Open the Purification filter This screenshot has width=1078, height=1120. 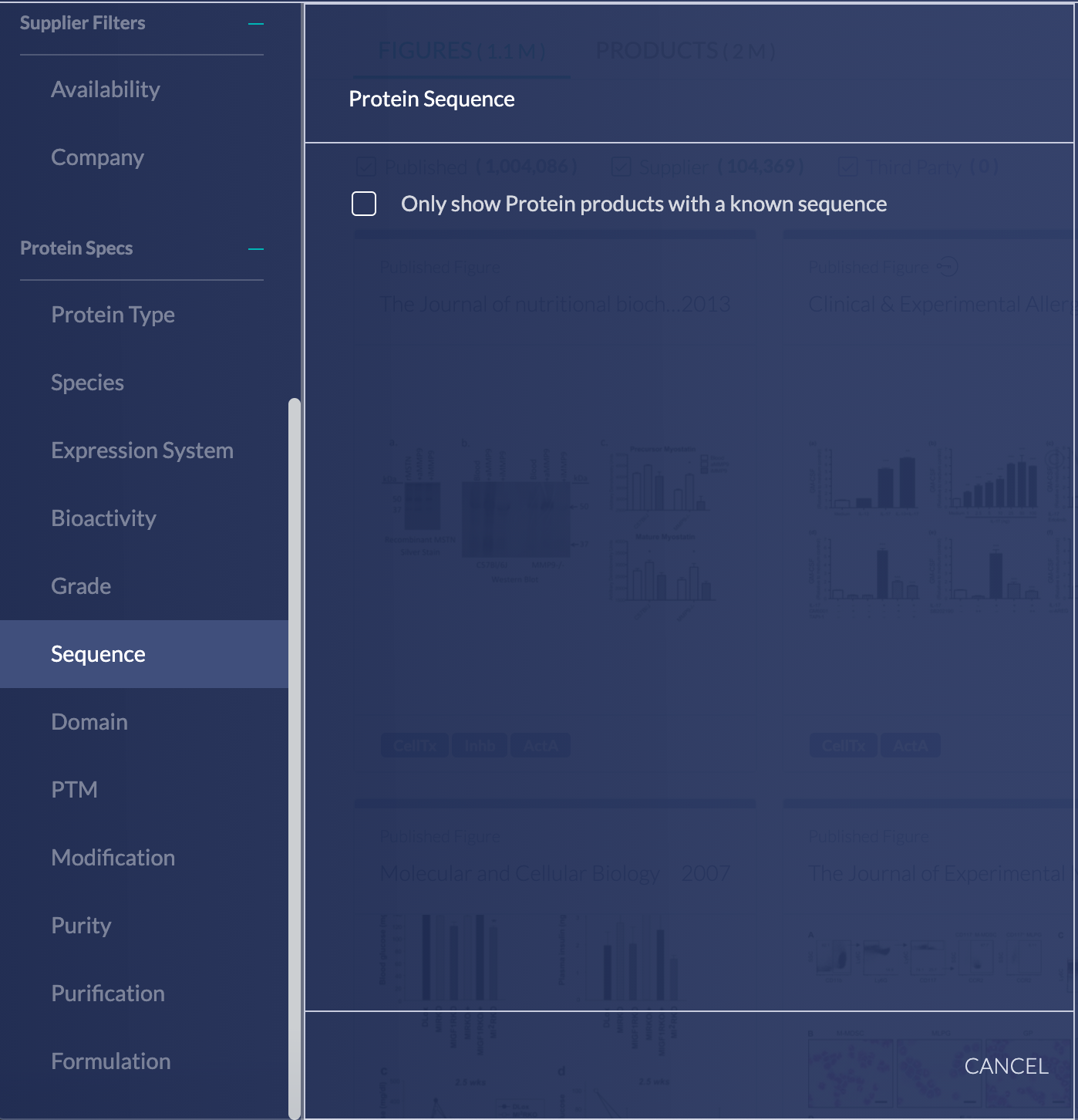(x=108, y=993)
